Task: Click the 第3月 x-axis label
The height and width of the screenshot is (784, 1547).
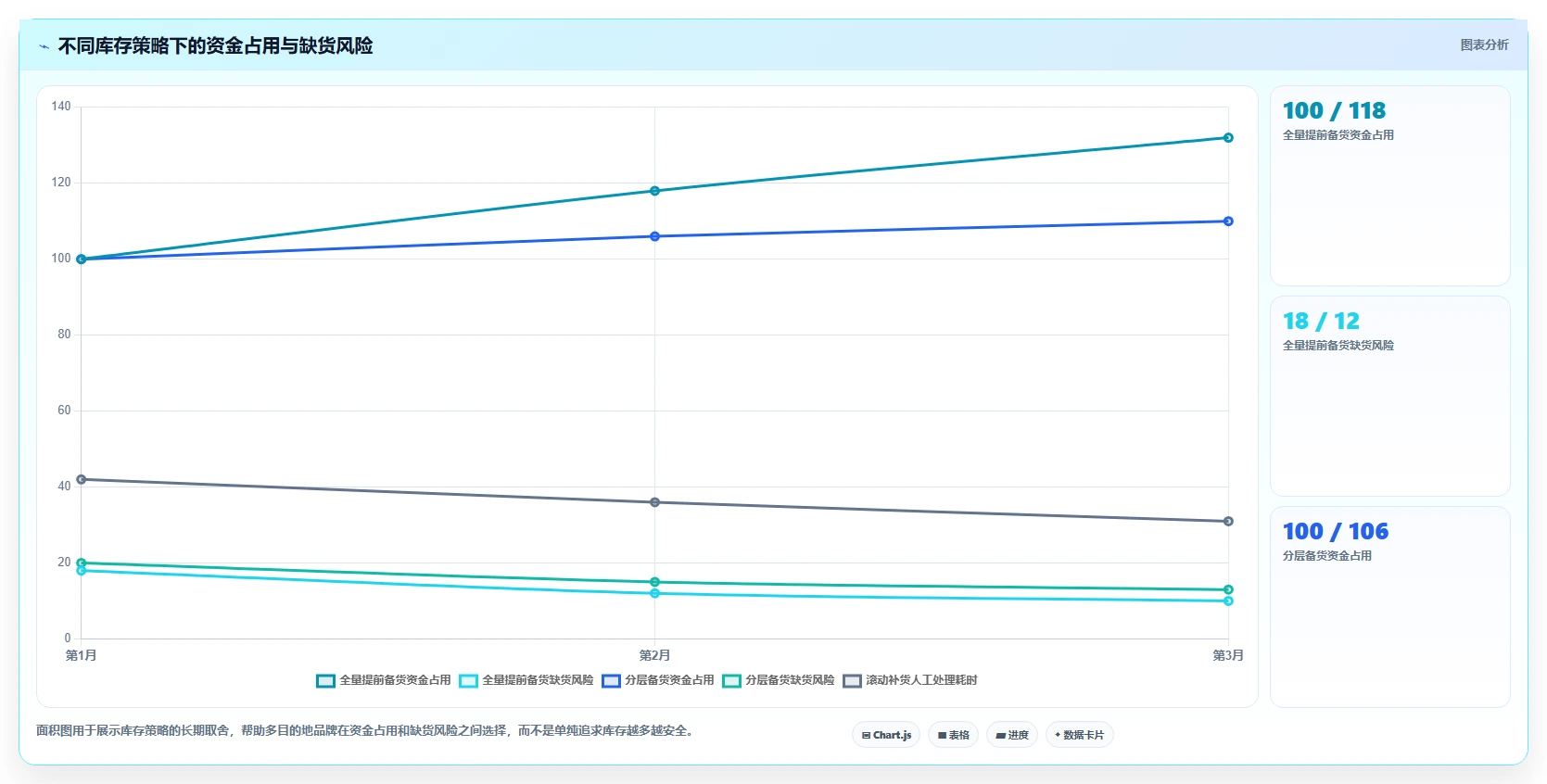Action: click(1228, 655)
